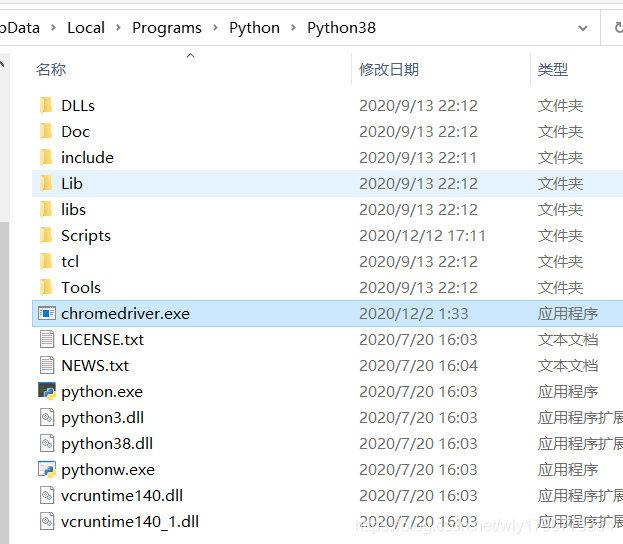Select the chromedriver.exe file name
623x544 pixels.
pyautogui.click(x=126, y=314)
